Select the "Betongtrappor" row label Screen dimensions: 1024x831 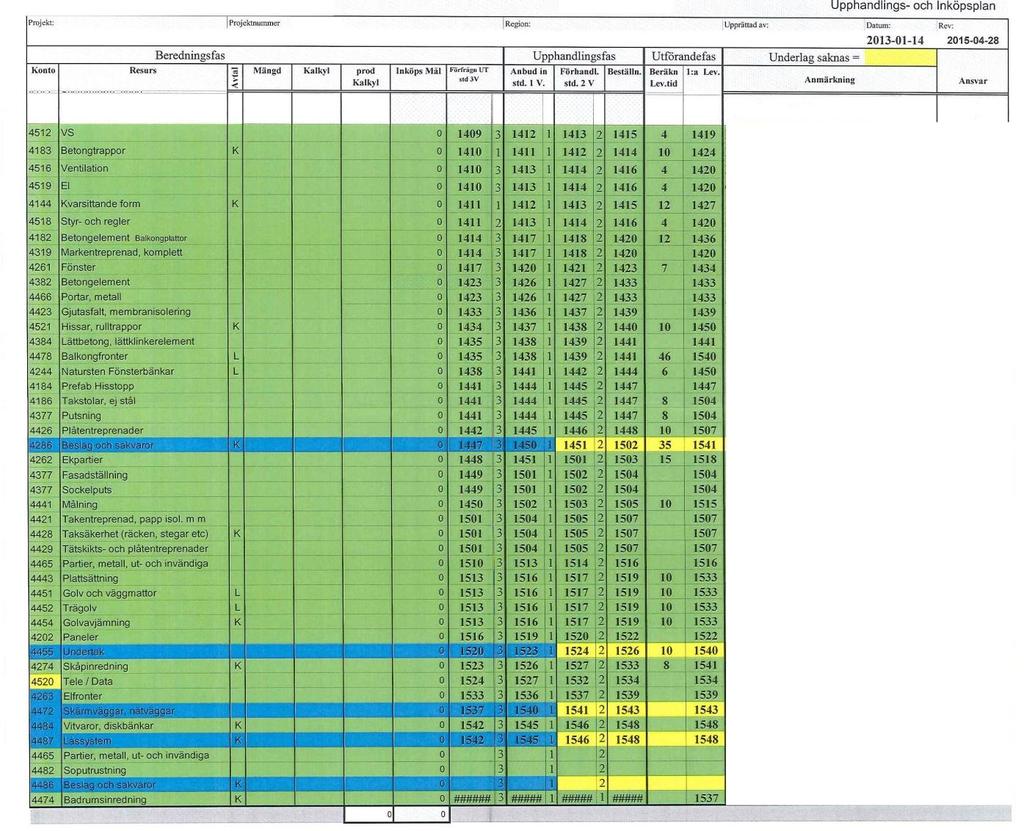click(93, 150)
